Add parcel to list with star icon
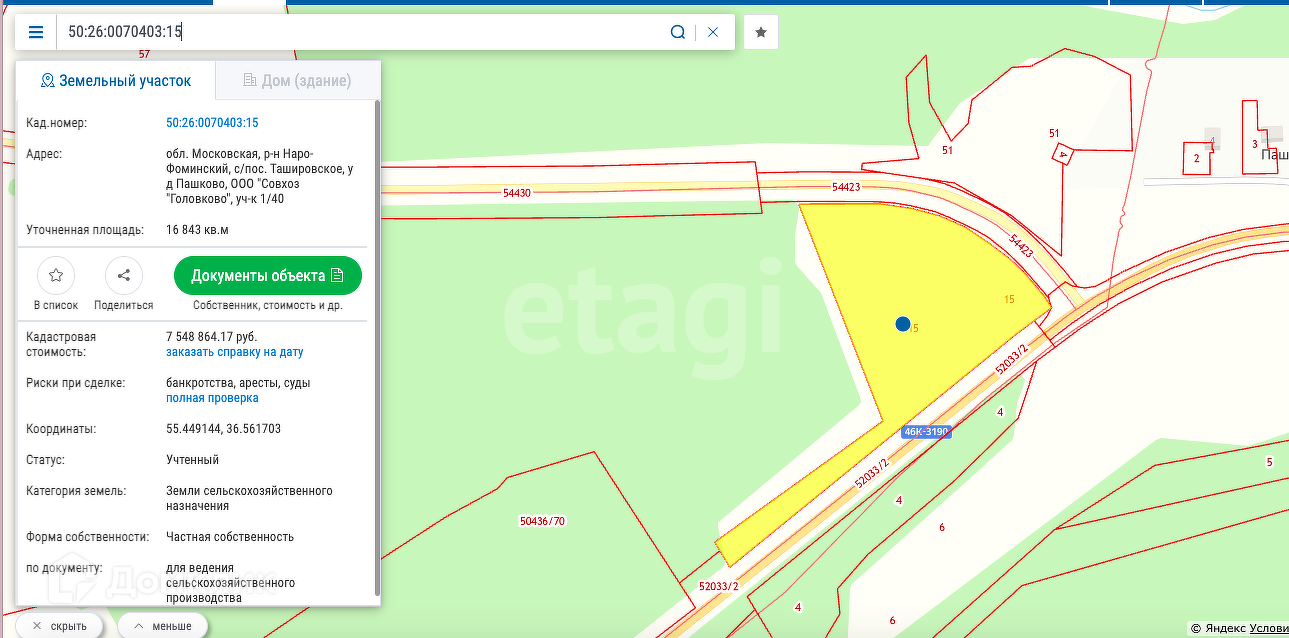Image resolution: width=1289 pixels, height=638 pixels. click(56, 275)
